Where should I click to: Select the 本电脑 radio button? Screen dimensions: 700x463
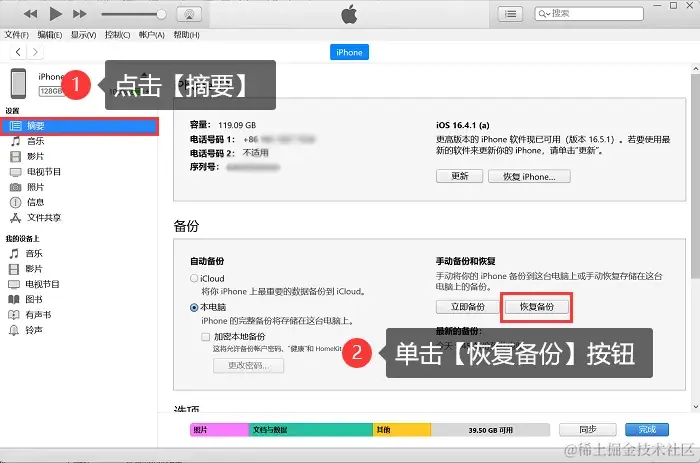[194, 308]
